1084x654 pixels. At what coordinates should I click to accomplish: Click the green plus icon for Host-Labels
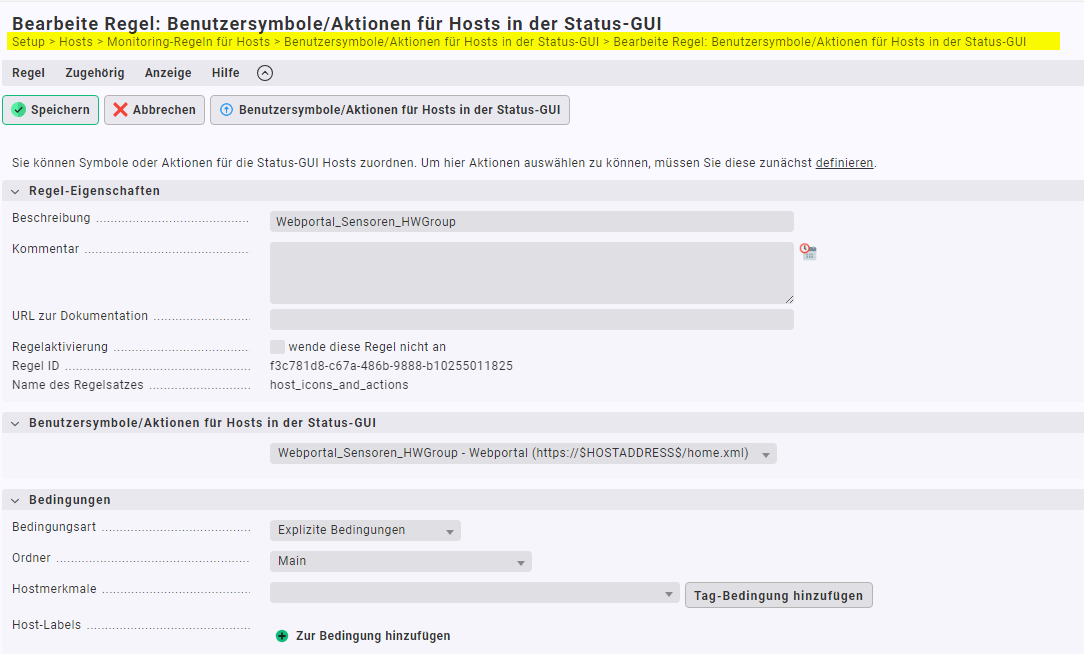pos(282,636)
